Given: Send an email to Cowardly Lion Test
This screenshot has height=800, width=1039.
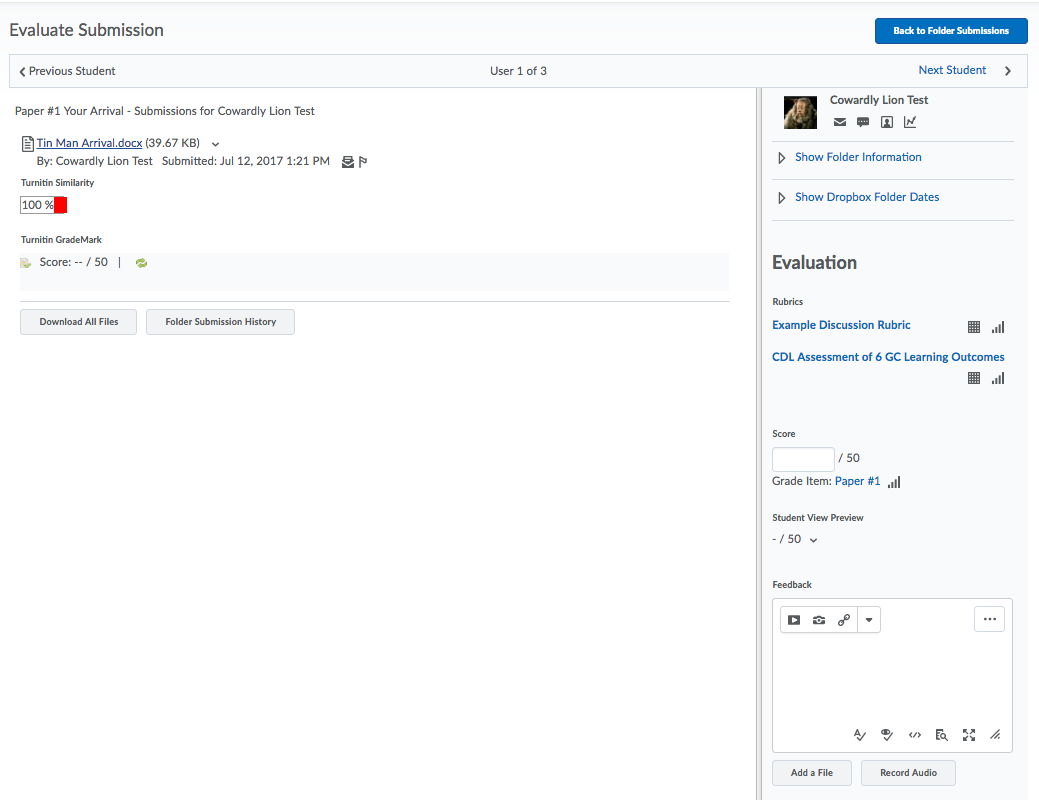Looking at the screenshot, I should (x=839, y=122).
